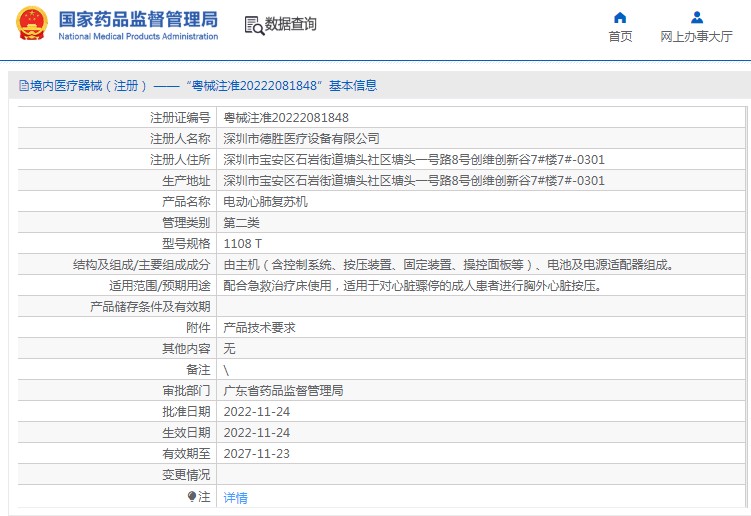The width and height of the screenshot is (751, 516).
Task: Click the 管理类别 row label
Action: point(186,223)
